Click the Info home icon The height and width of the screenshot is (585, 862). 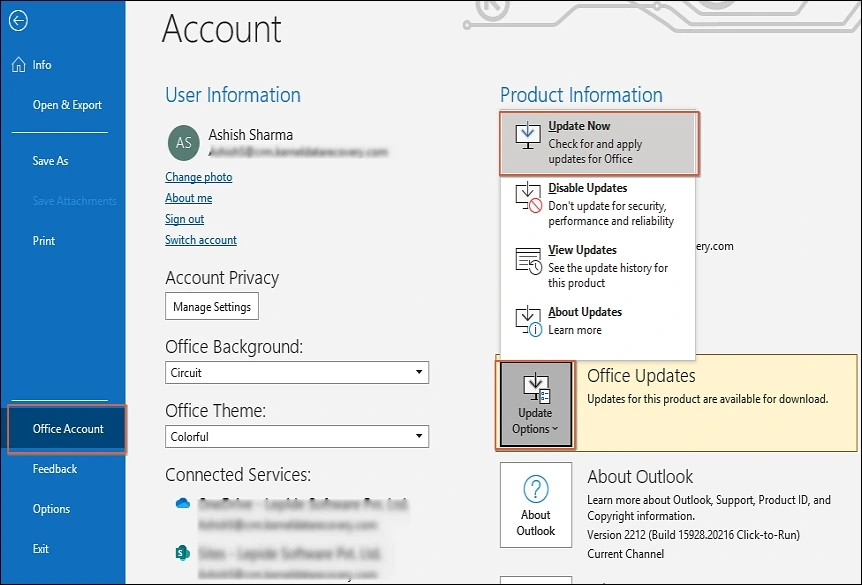(x=18, y=64)
